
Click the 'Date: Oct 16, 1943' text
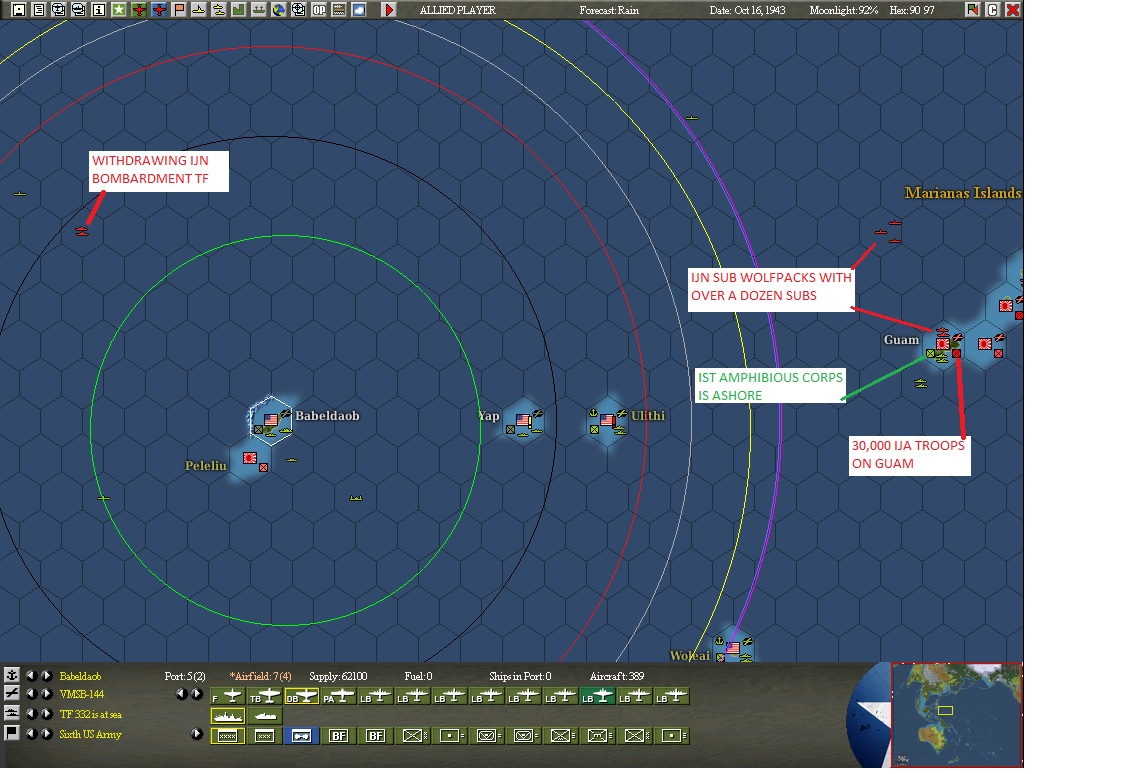pyautogui.click(x=747, y=10)
